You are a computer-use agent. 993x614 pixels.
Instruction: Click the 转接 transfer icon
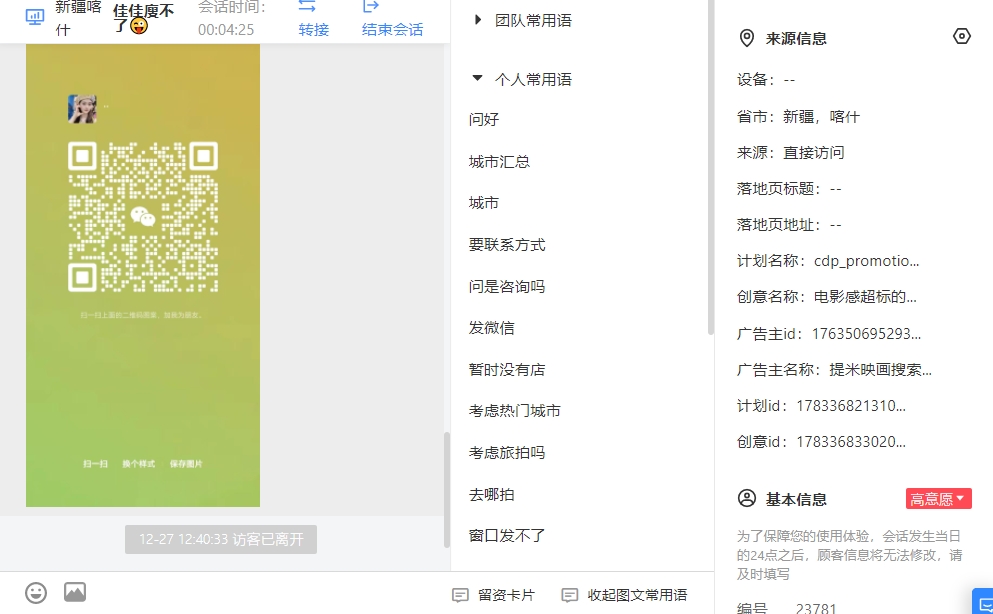click(307, 6)
